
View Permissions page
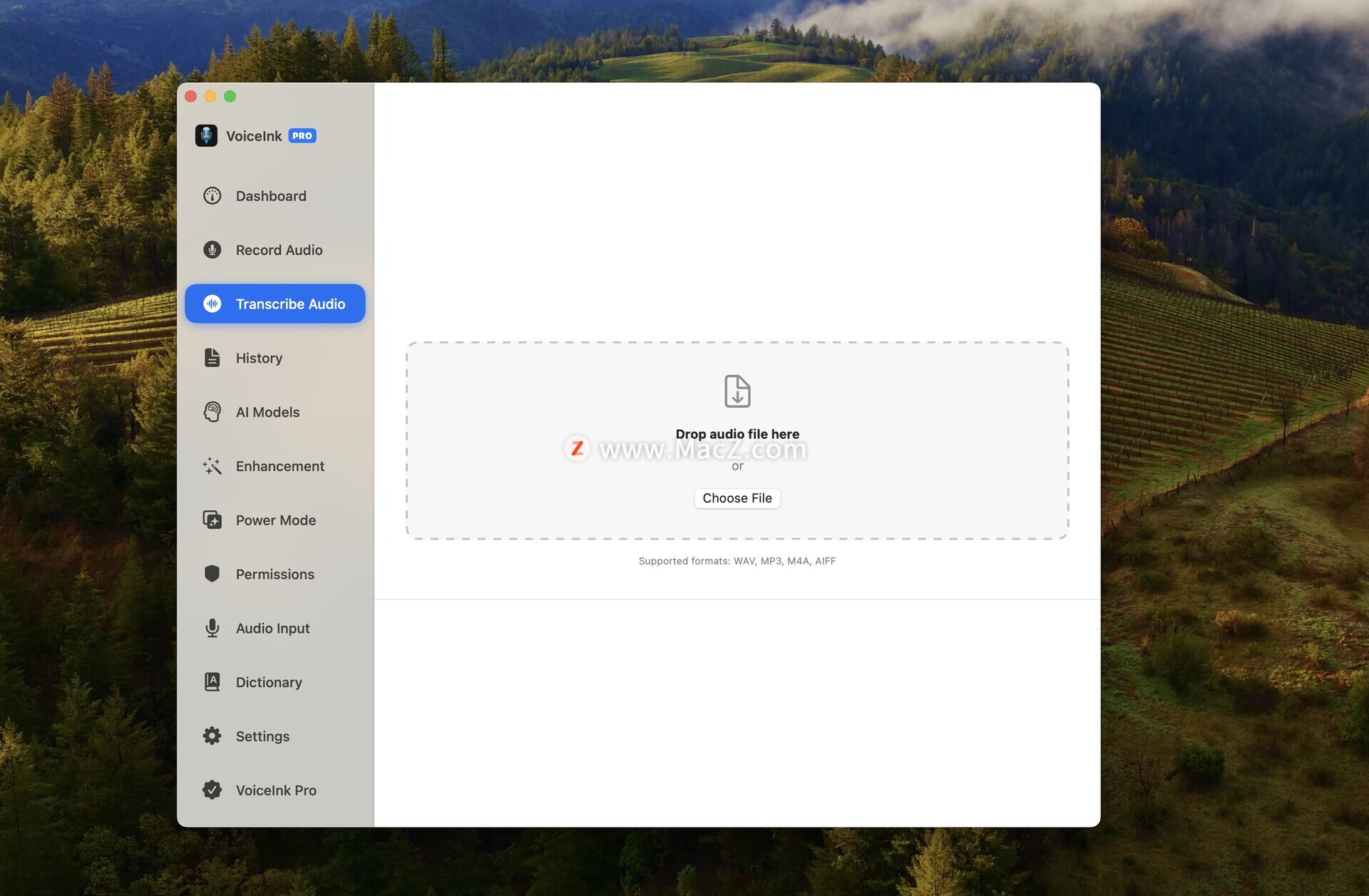point(275,574)
